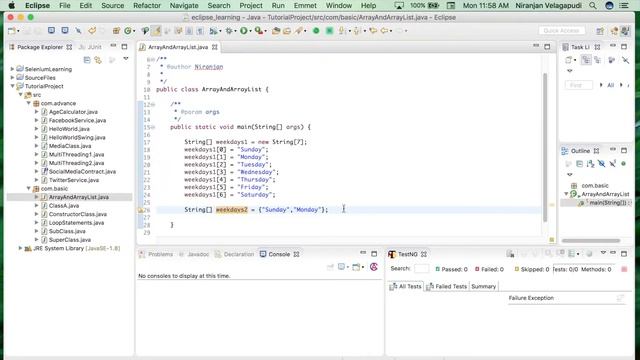Viewport: 640px width, 360px height.
Task: Click the Quick Access field
Action: (561, 31)
